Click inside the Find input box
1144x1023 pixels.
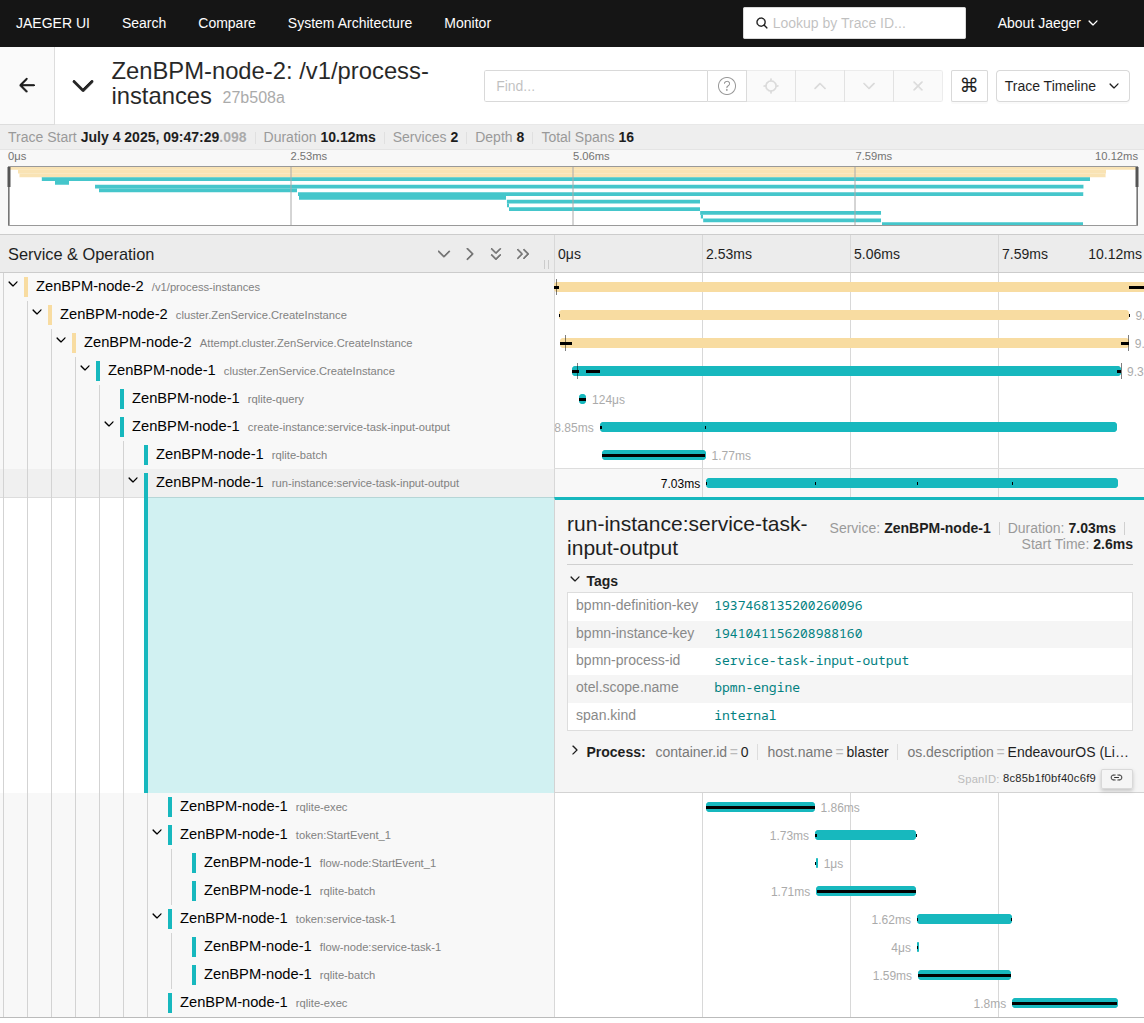[595, 86]
